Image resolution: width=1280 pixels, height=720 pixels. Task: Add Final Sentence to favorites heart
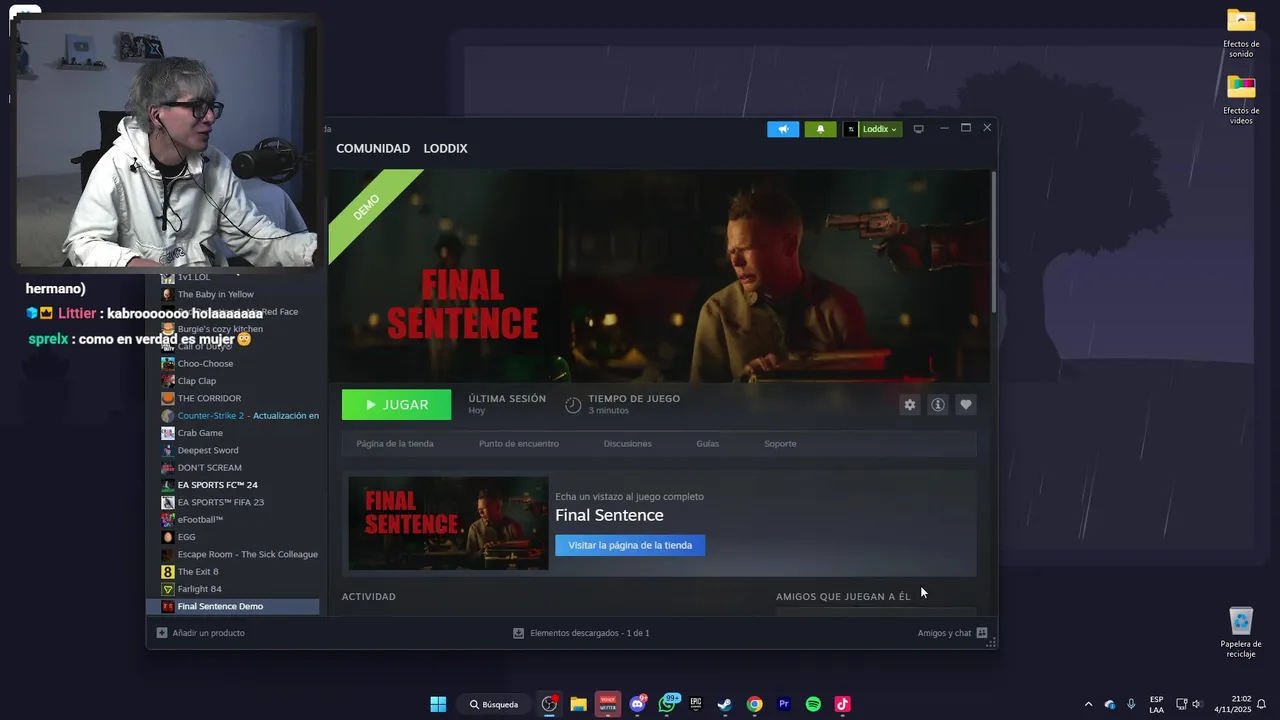[965, 405]
